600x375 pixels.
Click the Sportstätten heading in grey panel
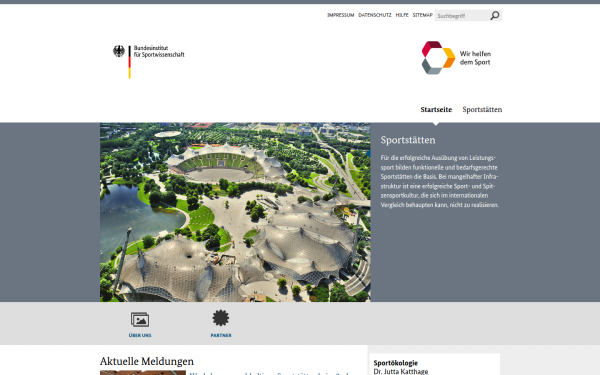(x=408, y=140)
